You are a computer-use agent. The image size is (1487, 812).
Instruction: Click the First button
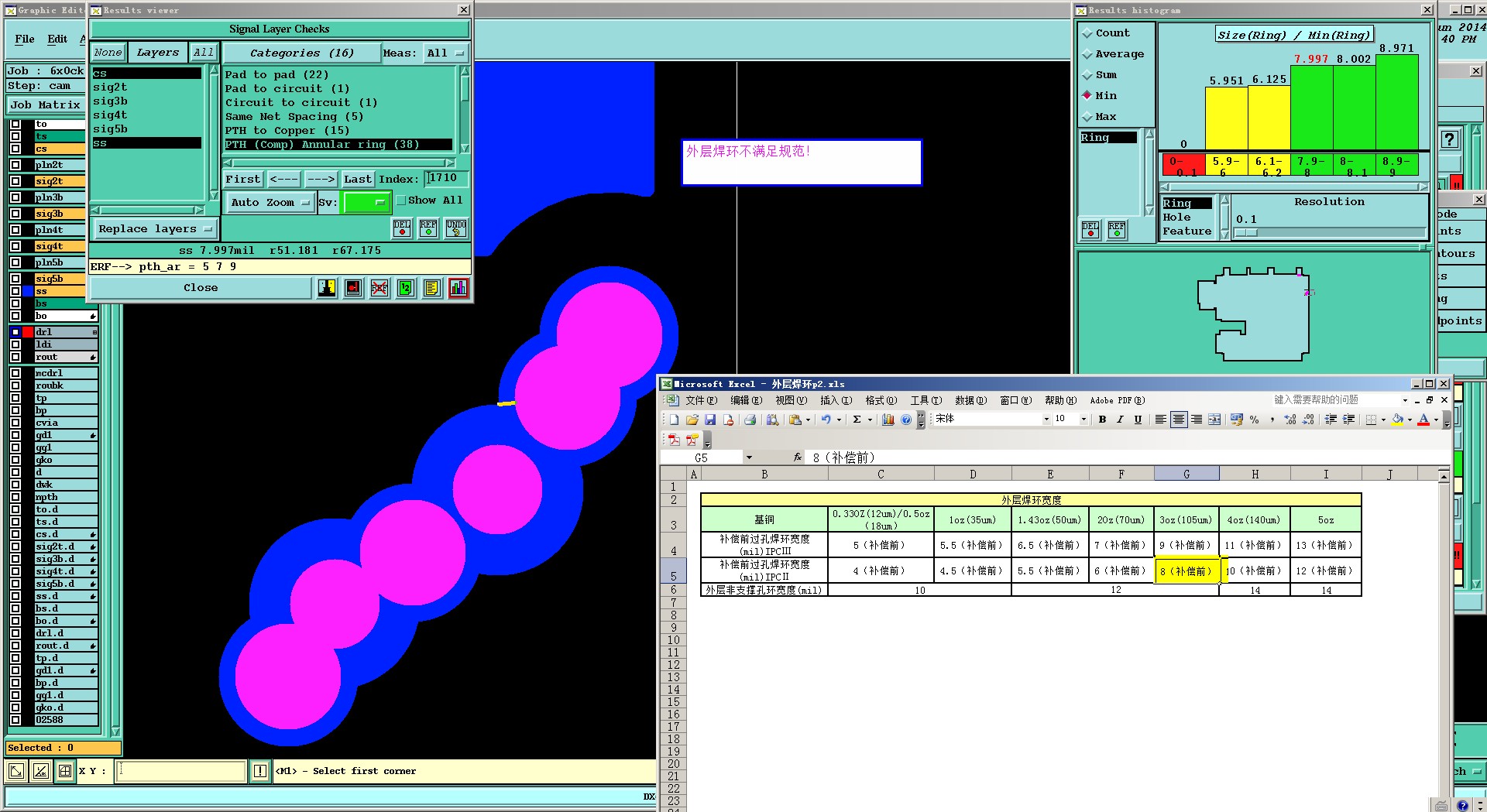point(243,180)
